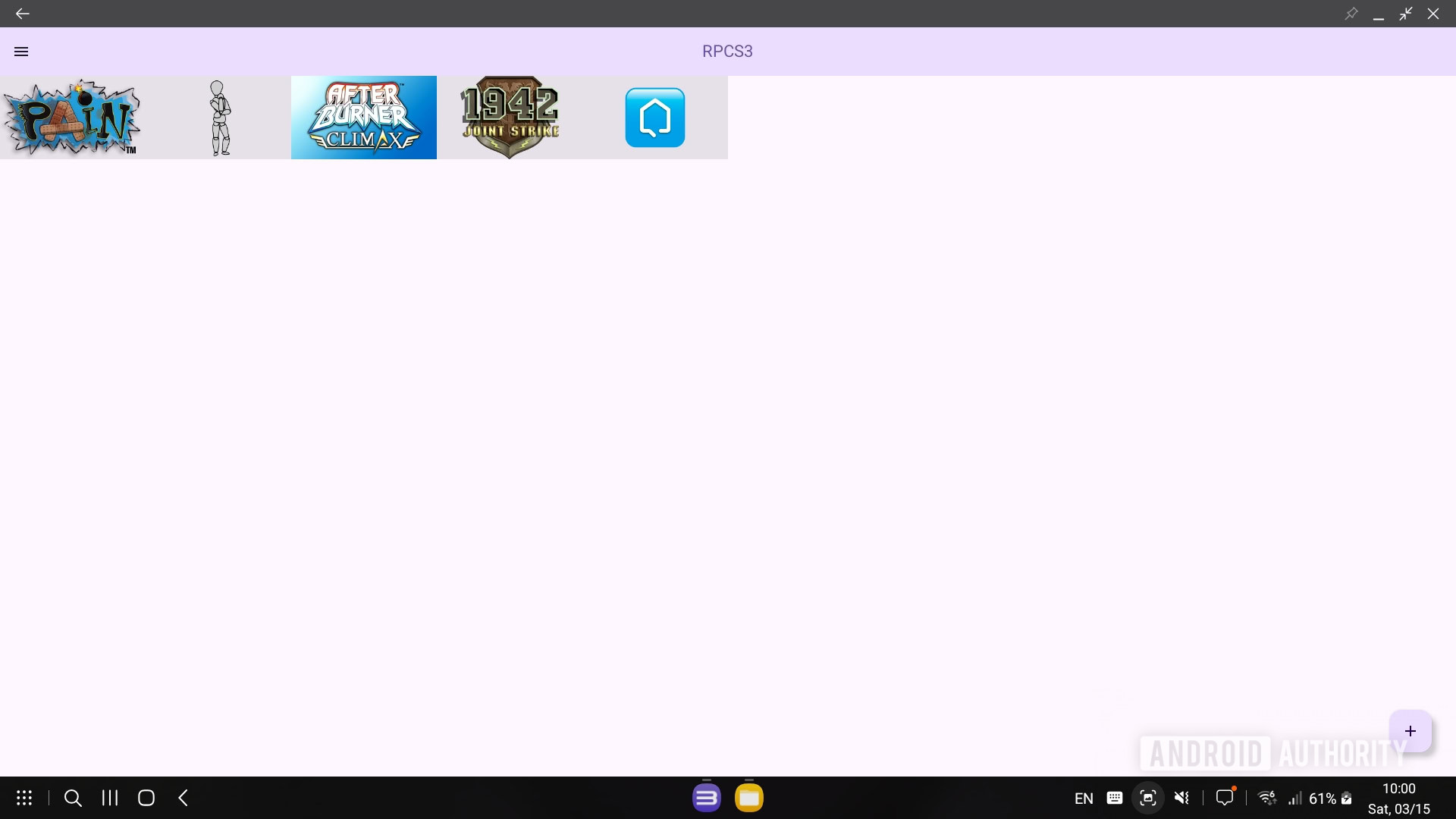Switch to the purple RPCS3 taskbar app
This screenshot has height=819, width=1456.
click(706, 798)
